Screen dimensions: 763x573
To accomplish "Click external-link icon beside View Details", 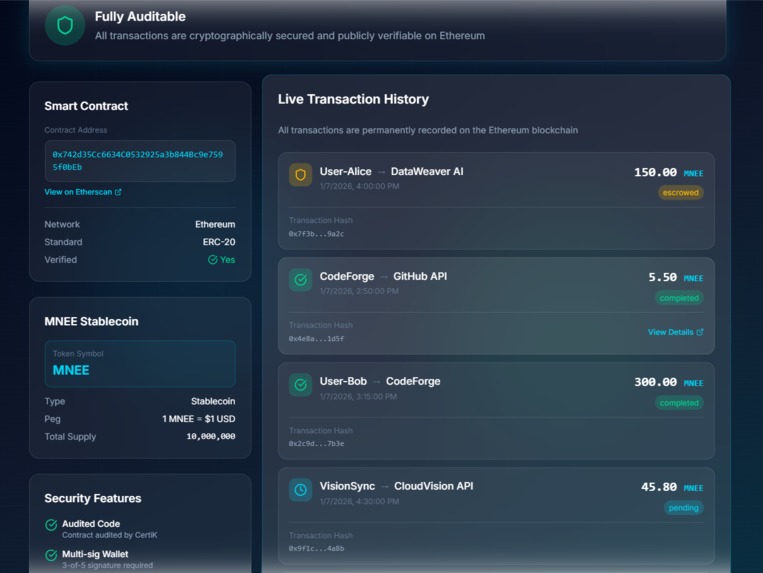I will [700, 332].
